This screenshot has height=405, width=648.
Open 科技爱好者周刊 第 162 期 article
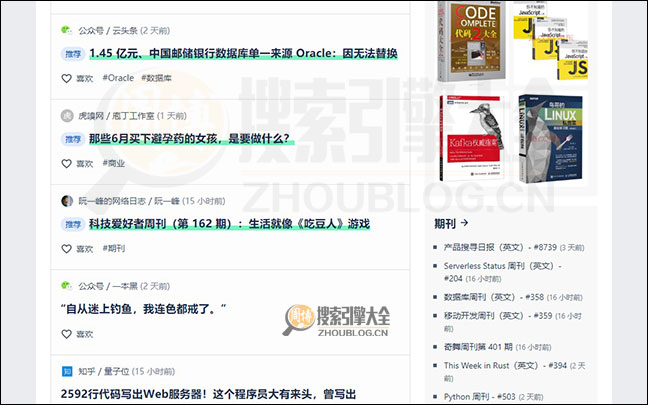click(x=229, y=224)
